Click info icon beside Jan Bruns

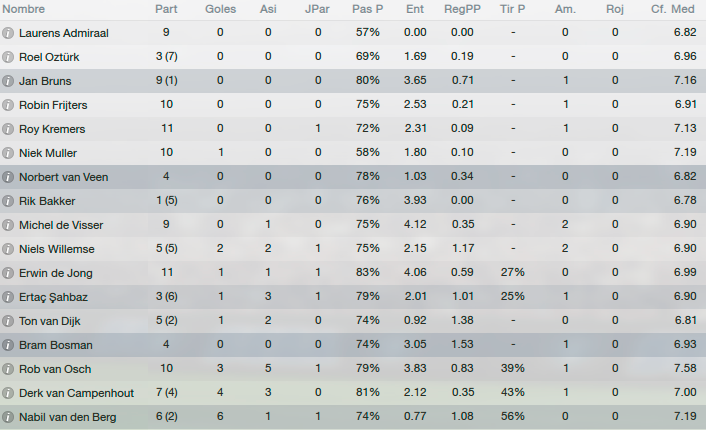pyautogui.click(x=8, y=81)
